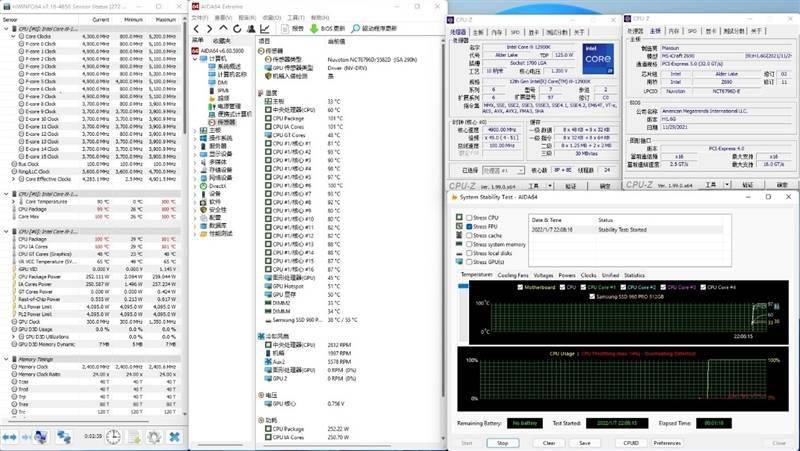This screenshot has width=800, height=451.
Task: Open the Statistics tab in stability test
Action: click(x=634, y=275)
